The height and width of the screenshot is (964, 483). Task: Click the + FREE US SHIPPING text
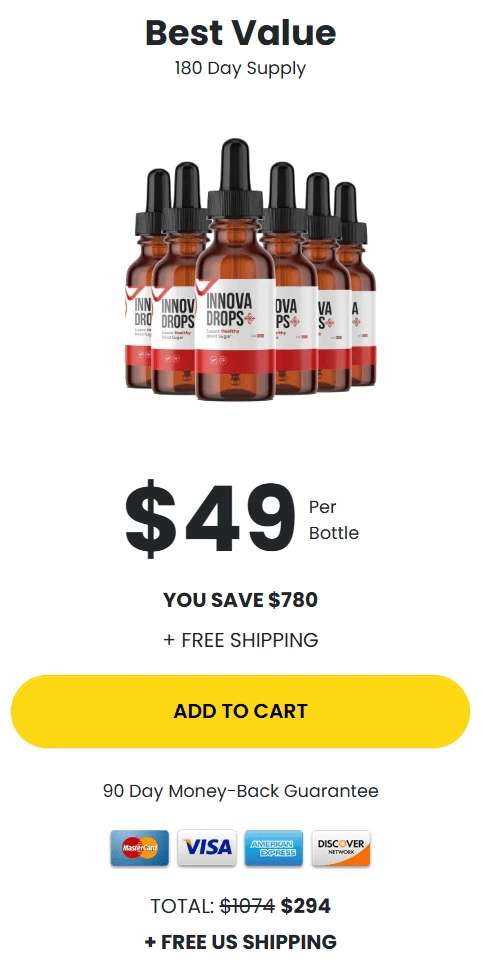click(240, 942)
